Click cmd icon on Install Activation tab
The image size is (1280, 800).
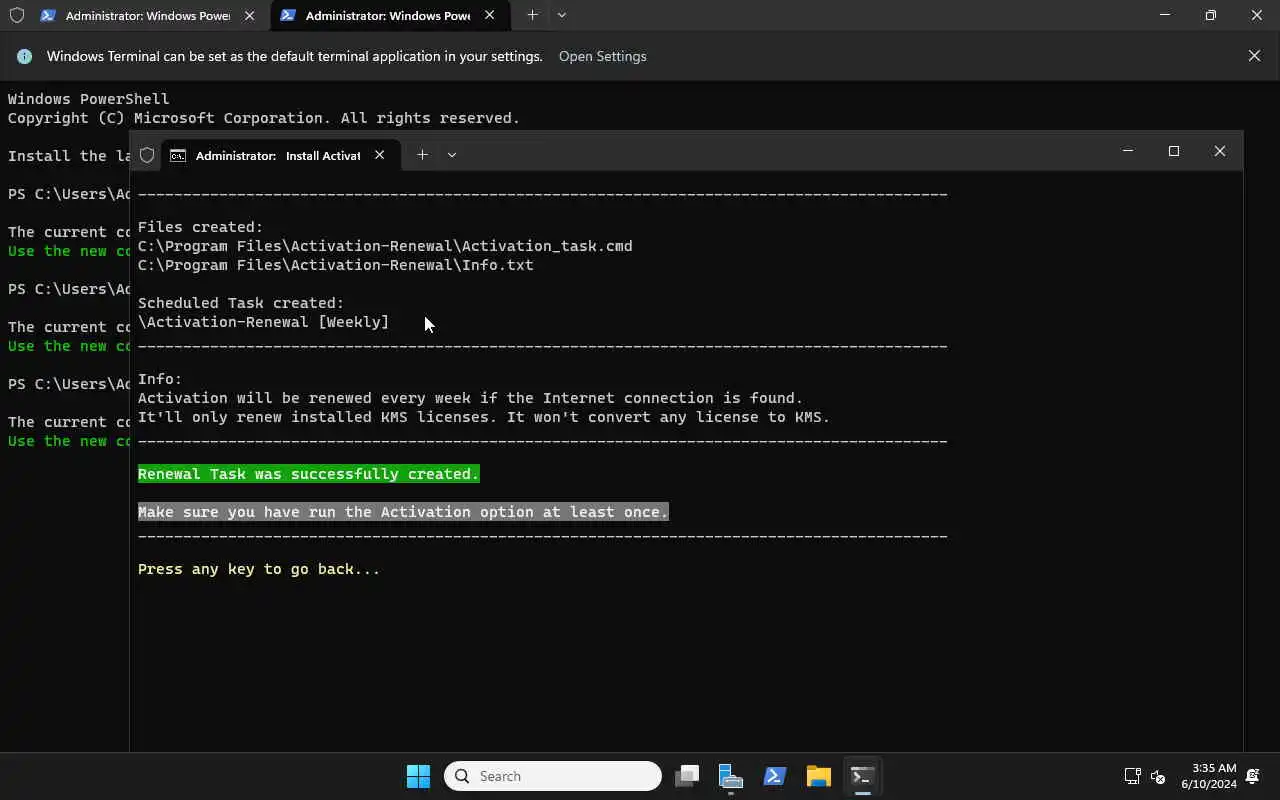tap(178, 155)
